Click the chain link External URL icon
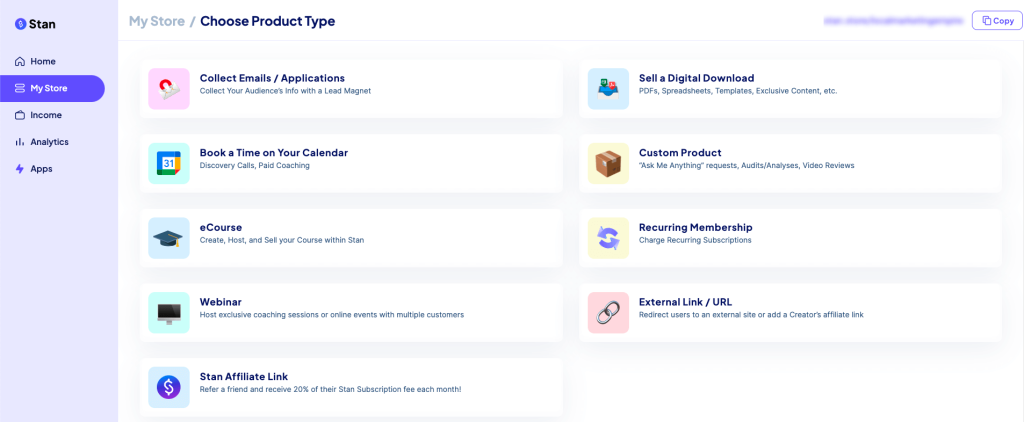 click(608, 312)
